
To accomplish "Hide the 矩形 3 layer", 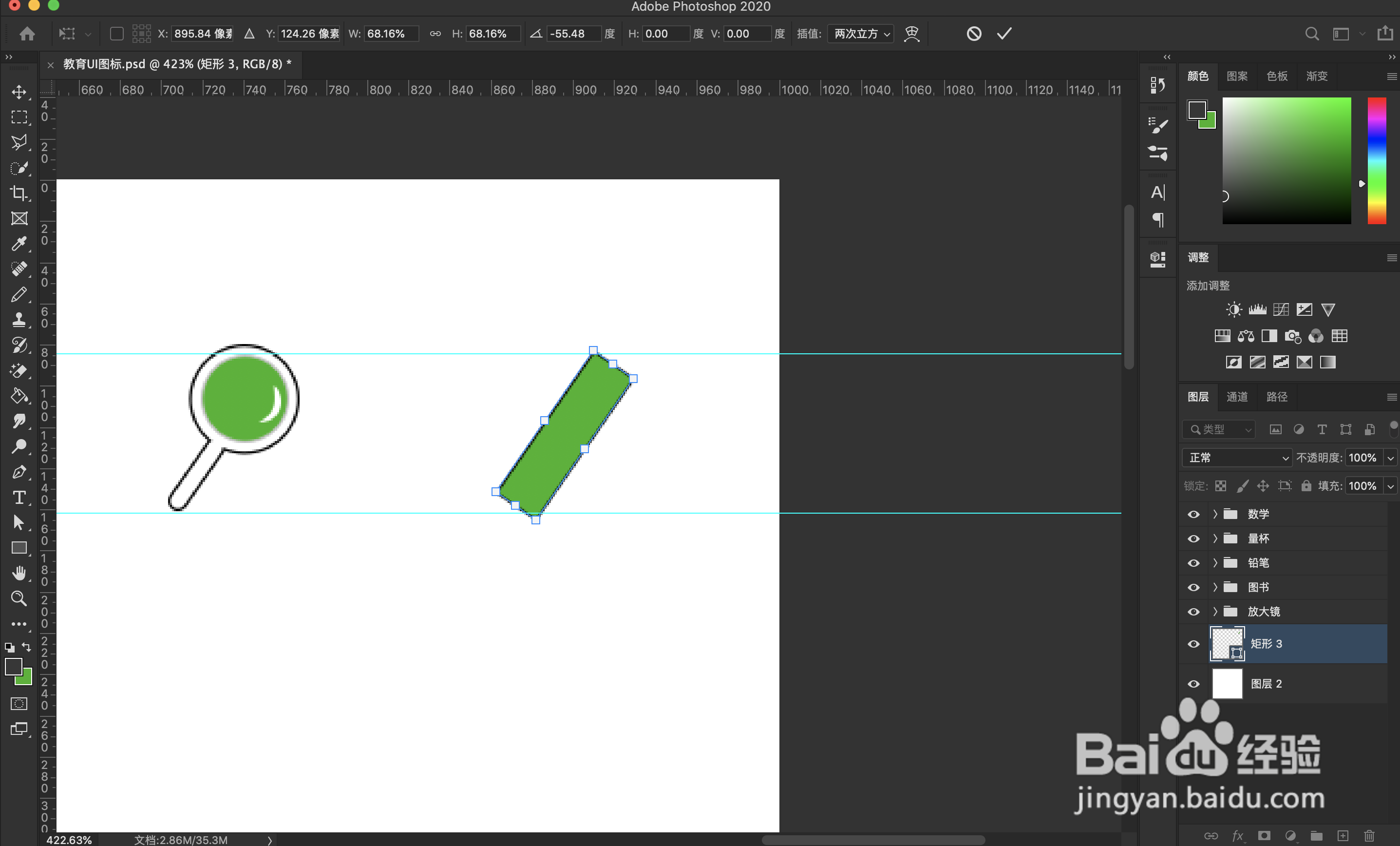I will coord(1193,644).
